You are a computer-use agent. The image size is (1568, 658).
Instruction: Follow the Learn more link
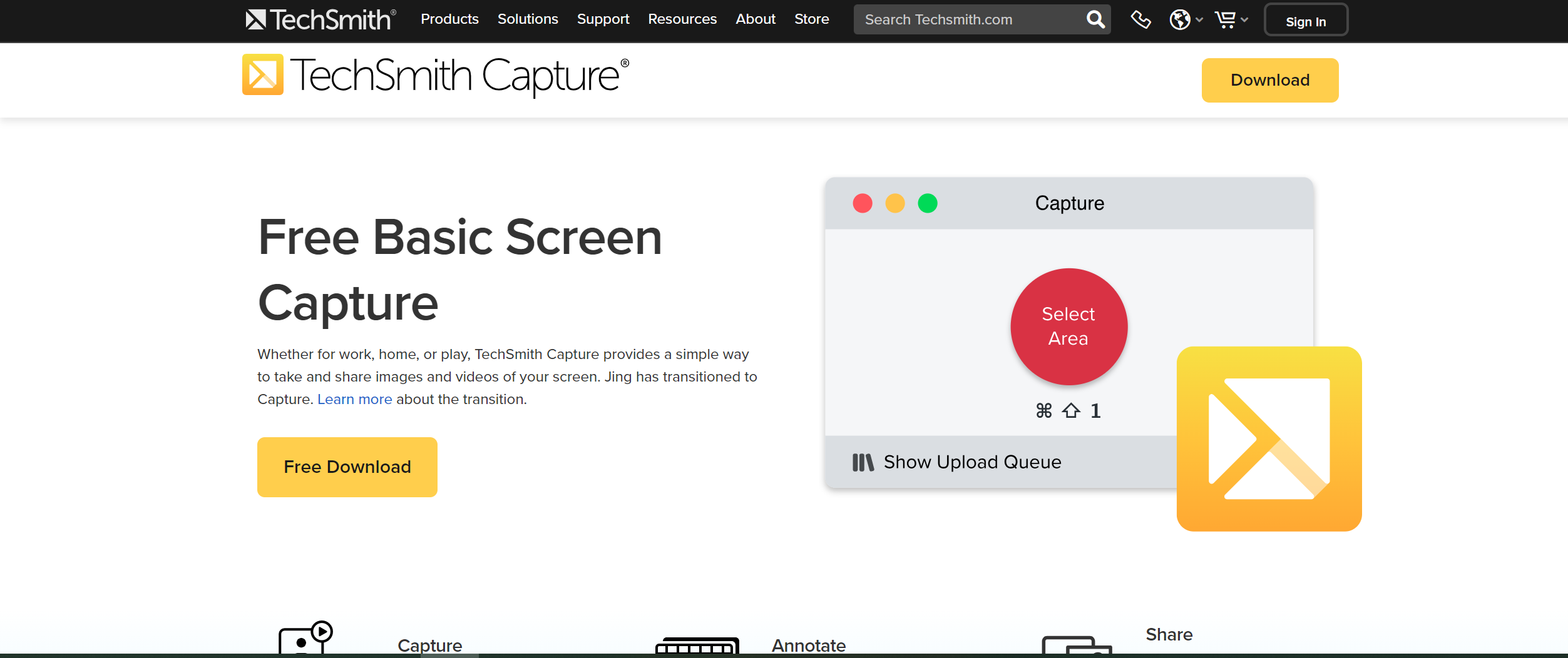coord(354,399)
